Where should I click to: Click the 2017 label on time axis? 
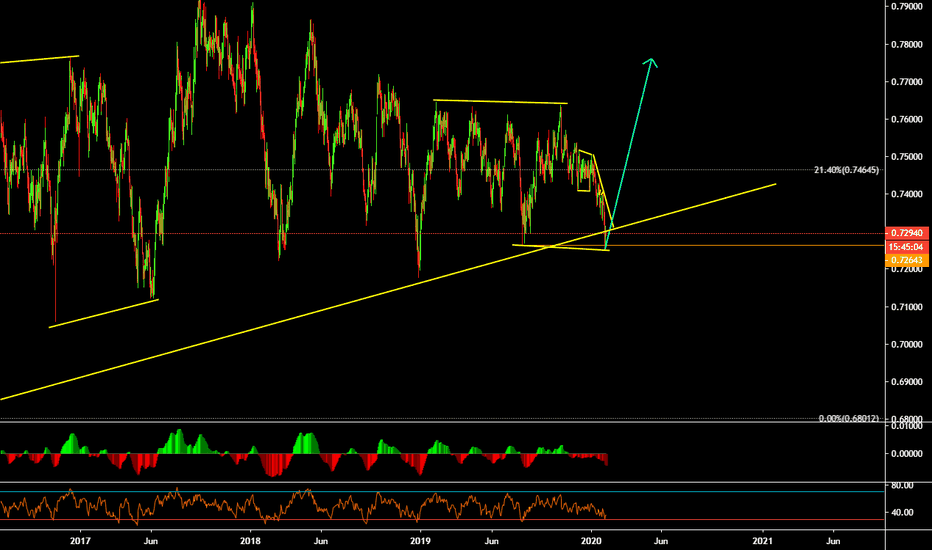(80, 540)
